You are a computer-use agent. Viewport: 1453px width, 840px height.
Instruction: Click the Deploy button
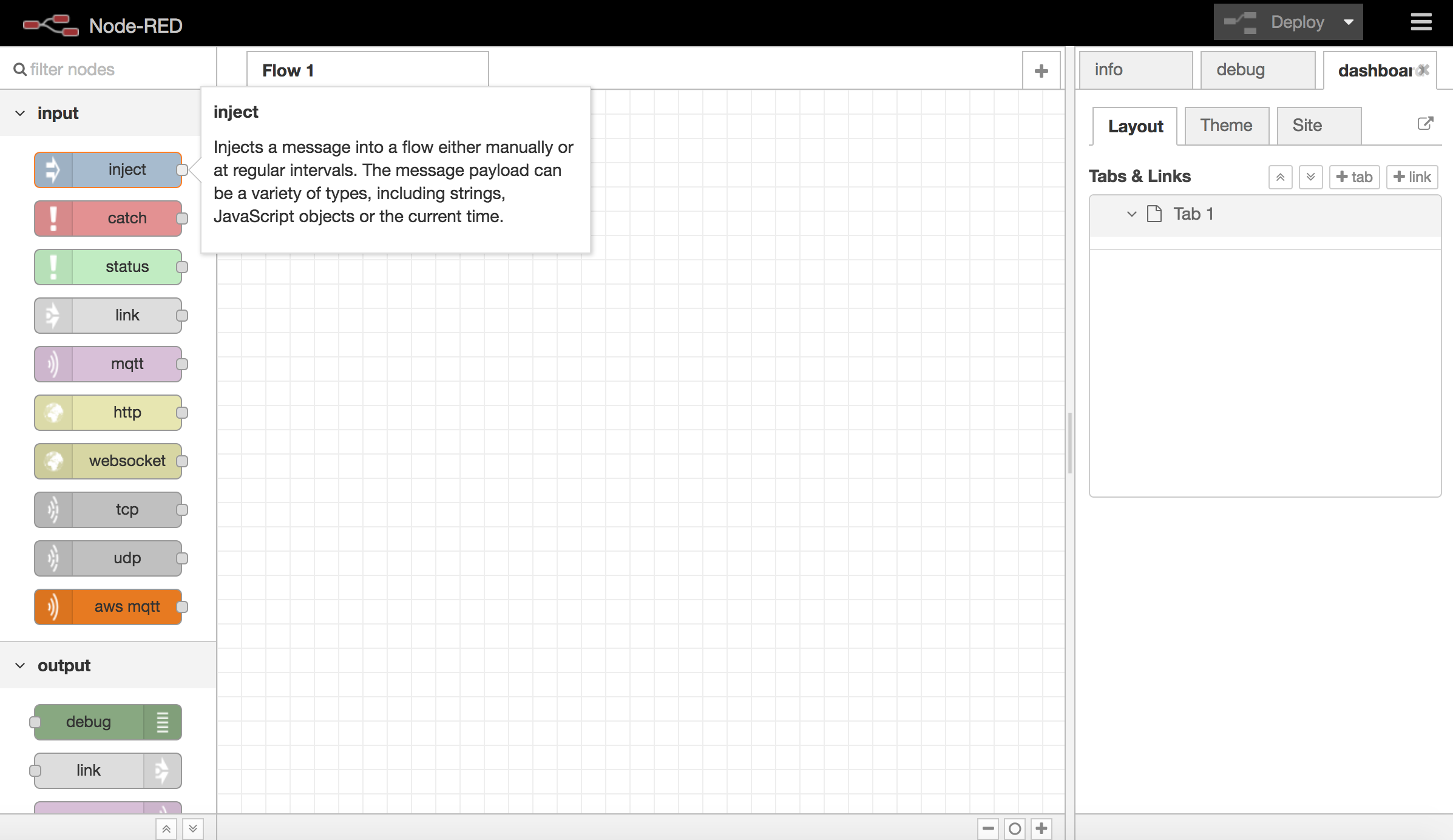point(1274,22)
